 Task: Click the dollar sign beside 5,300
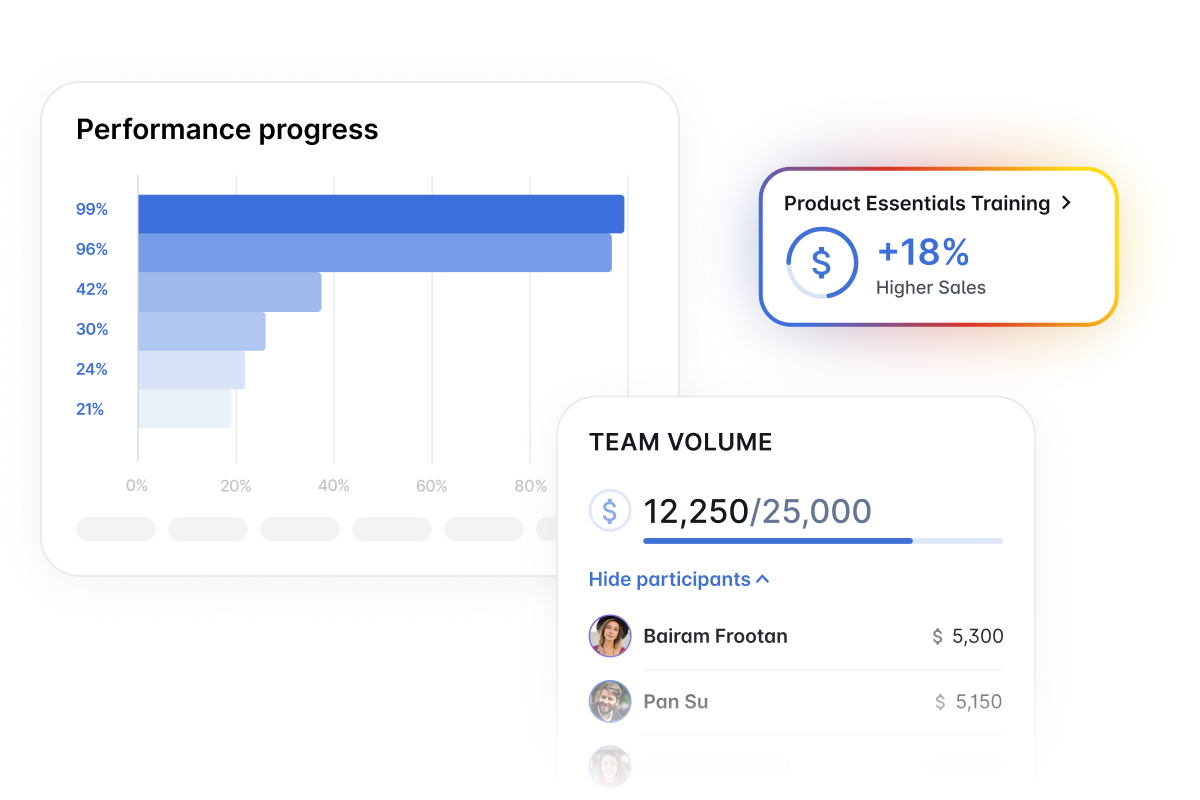click(937, 636)
